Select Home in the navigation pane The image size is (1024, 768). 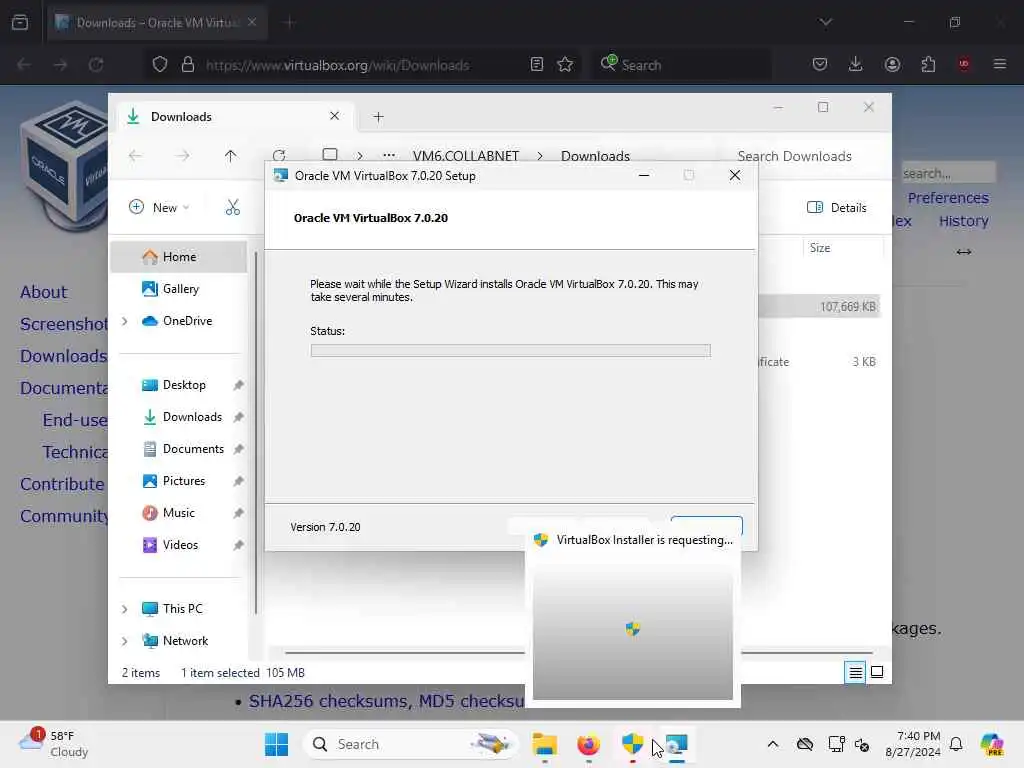179,257
